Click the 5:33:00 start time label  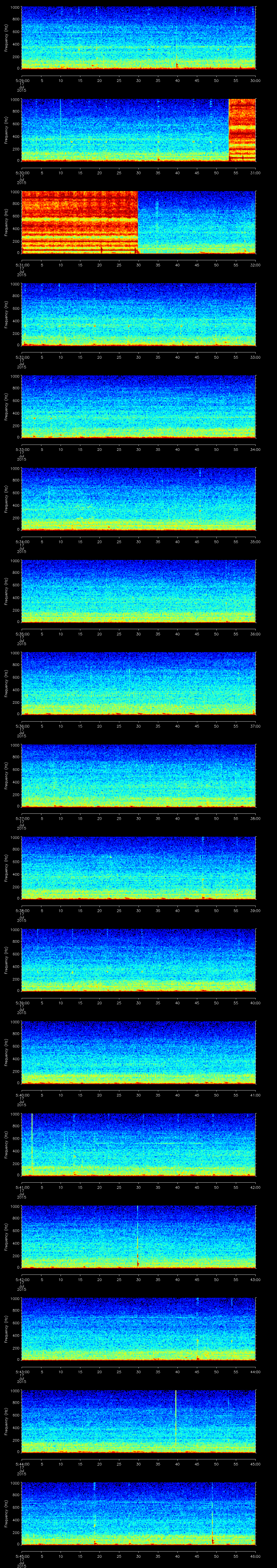(22, 449)
